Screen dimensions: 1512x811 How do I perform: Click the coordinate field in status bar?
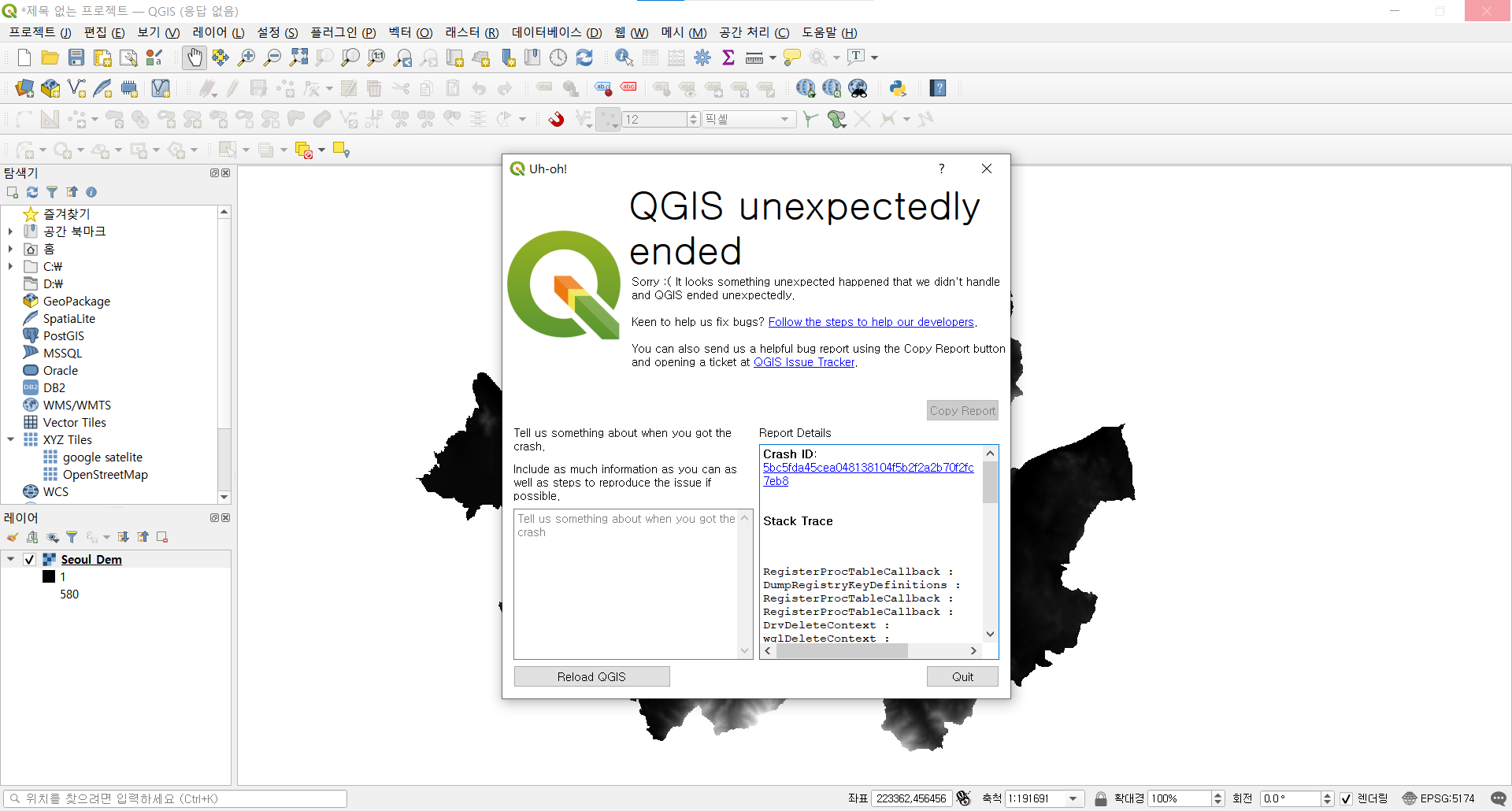coord(912,798)
